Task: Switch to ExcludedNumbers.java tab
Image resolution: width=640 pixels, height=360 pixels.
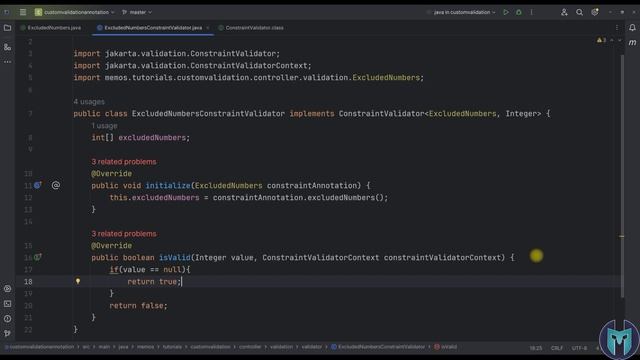Action: [51, 28]
